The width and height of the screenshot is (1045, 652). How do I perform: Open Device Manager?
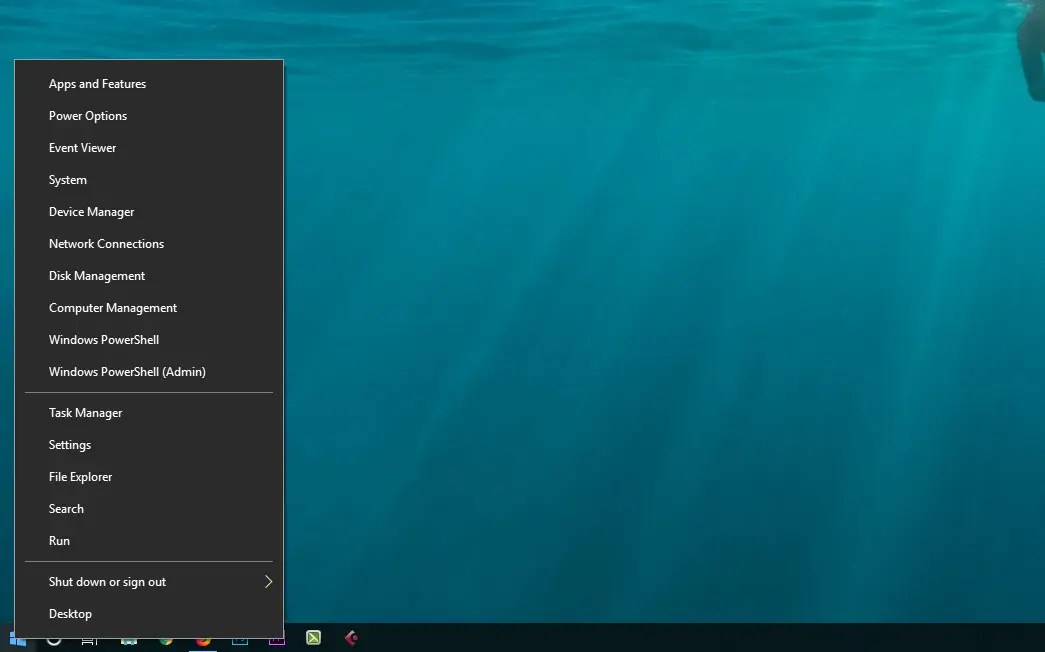91,211
